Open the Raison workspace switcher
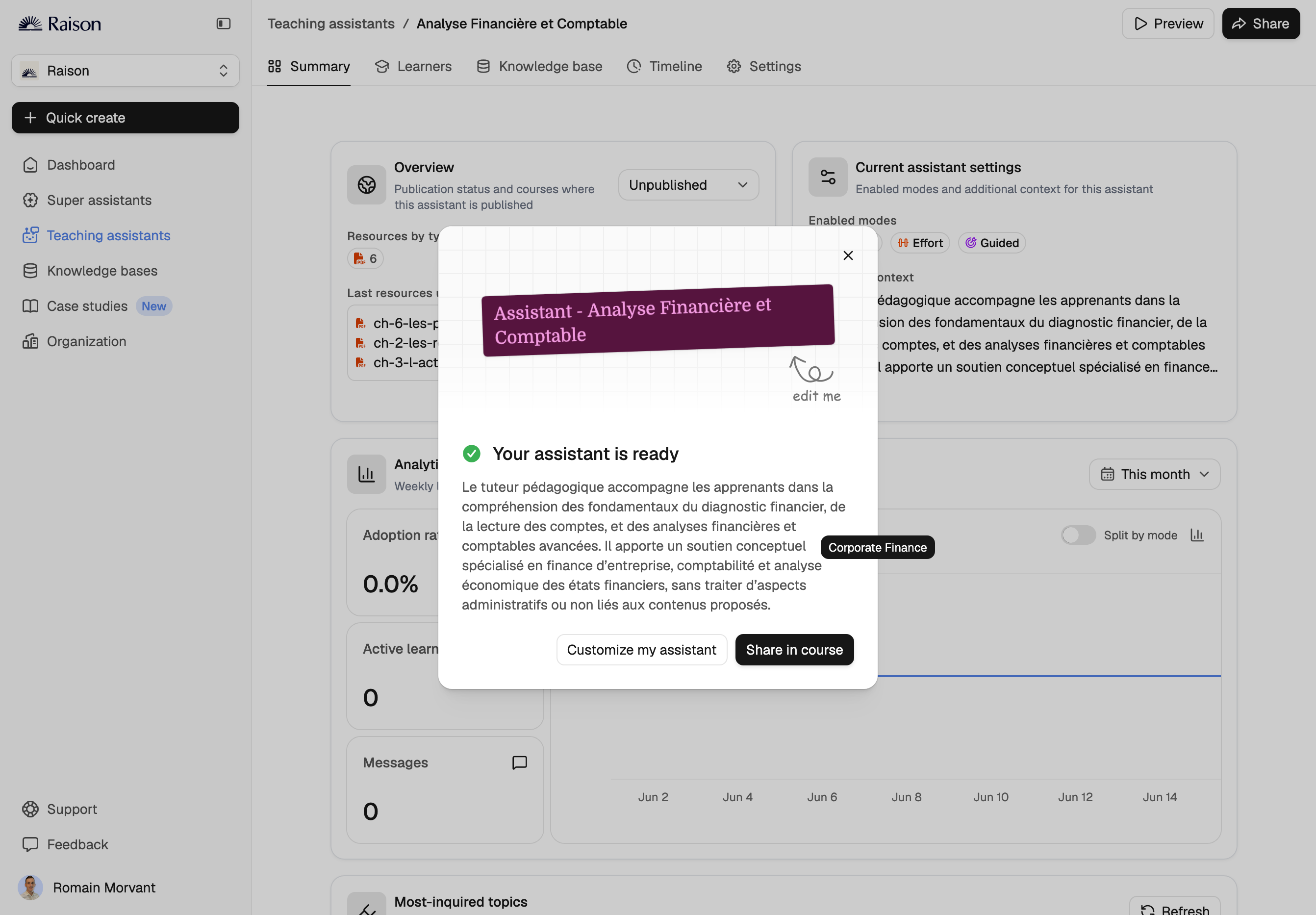1316x915 pixels. click(x=126, y=71)
